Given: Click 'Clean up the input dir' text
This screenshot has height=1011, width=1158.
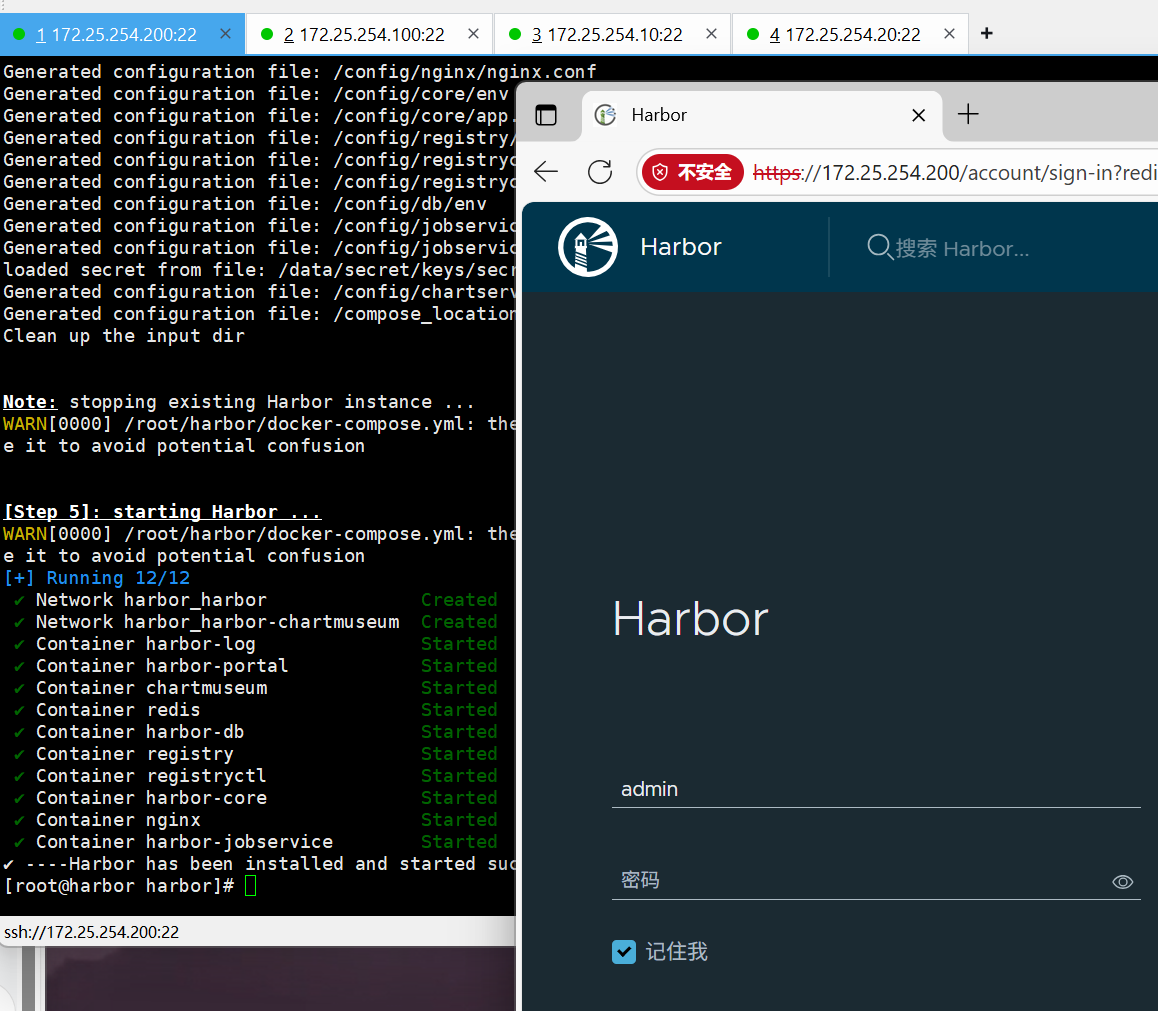Looking at the screenshot, I should point(123,336).
